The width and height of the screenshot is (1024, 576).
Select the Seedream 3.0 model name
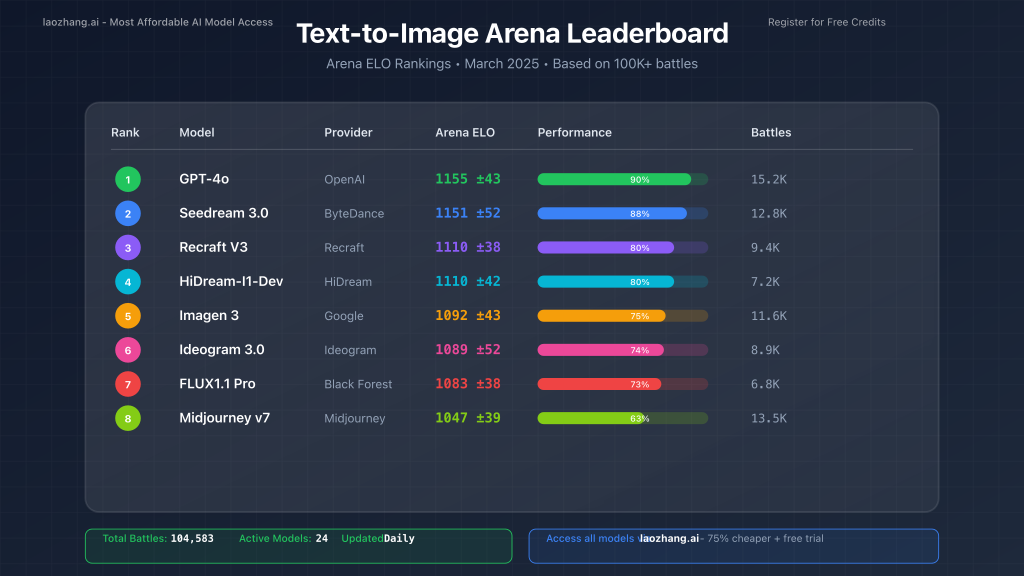224,213
